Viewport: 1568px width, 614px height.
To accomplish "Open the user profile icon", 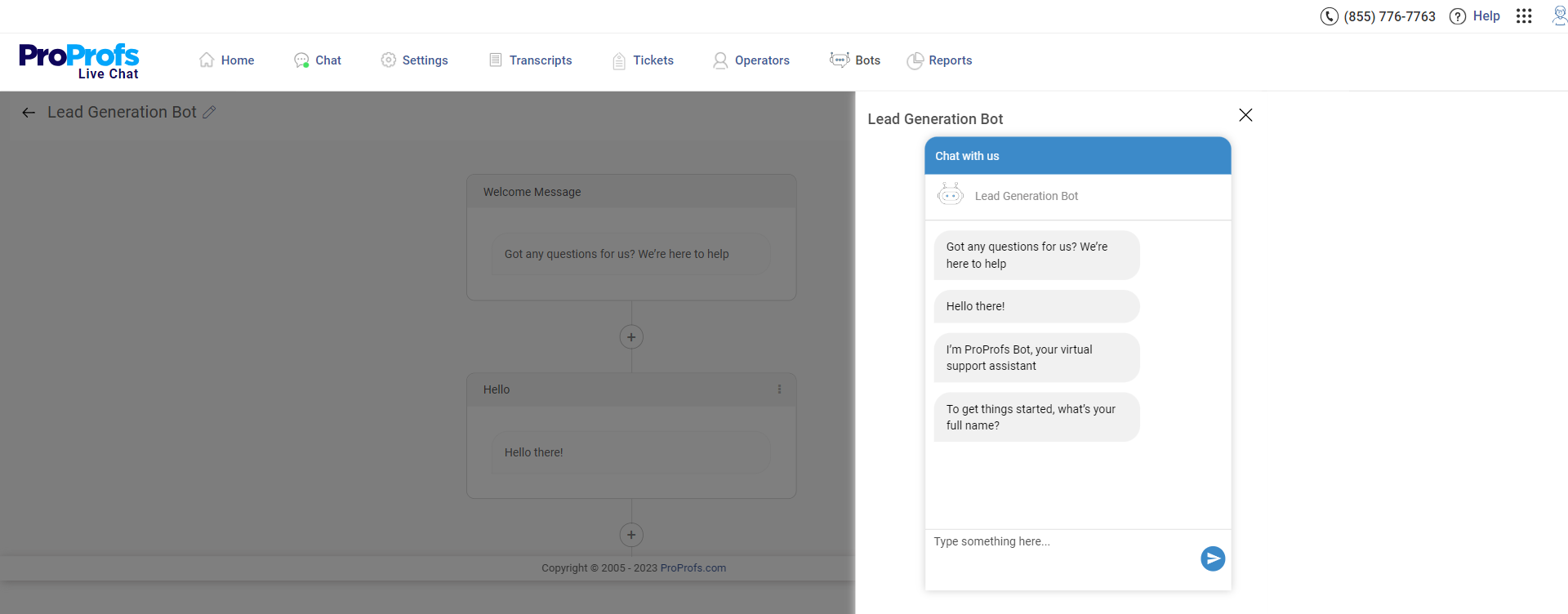I will click(1558, 16).
